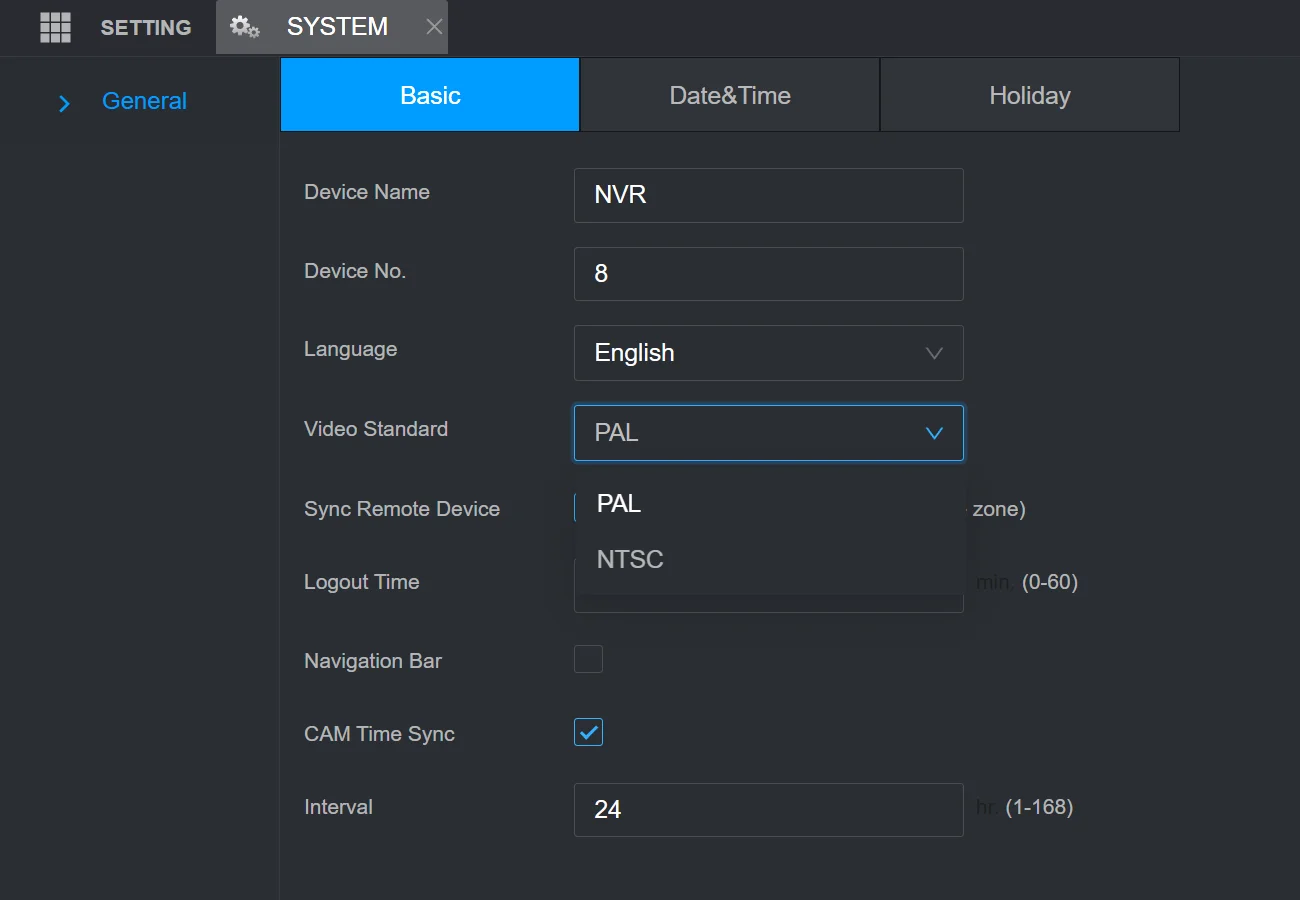Select General in the sidebar menu

point(144,101)
